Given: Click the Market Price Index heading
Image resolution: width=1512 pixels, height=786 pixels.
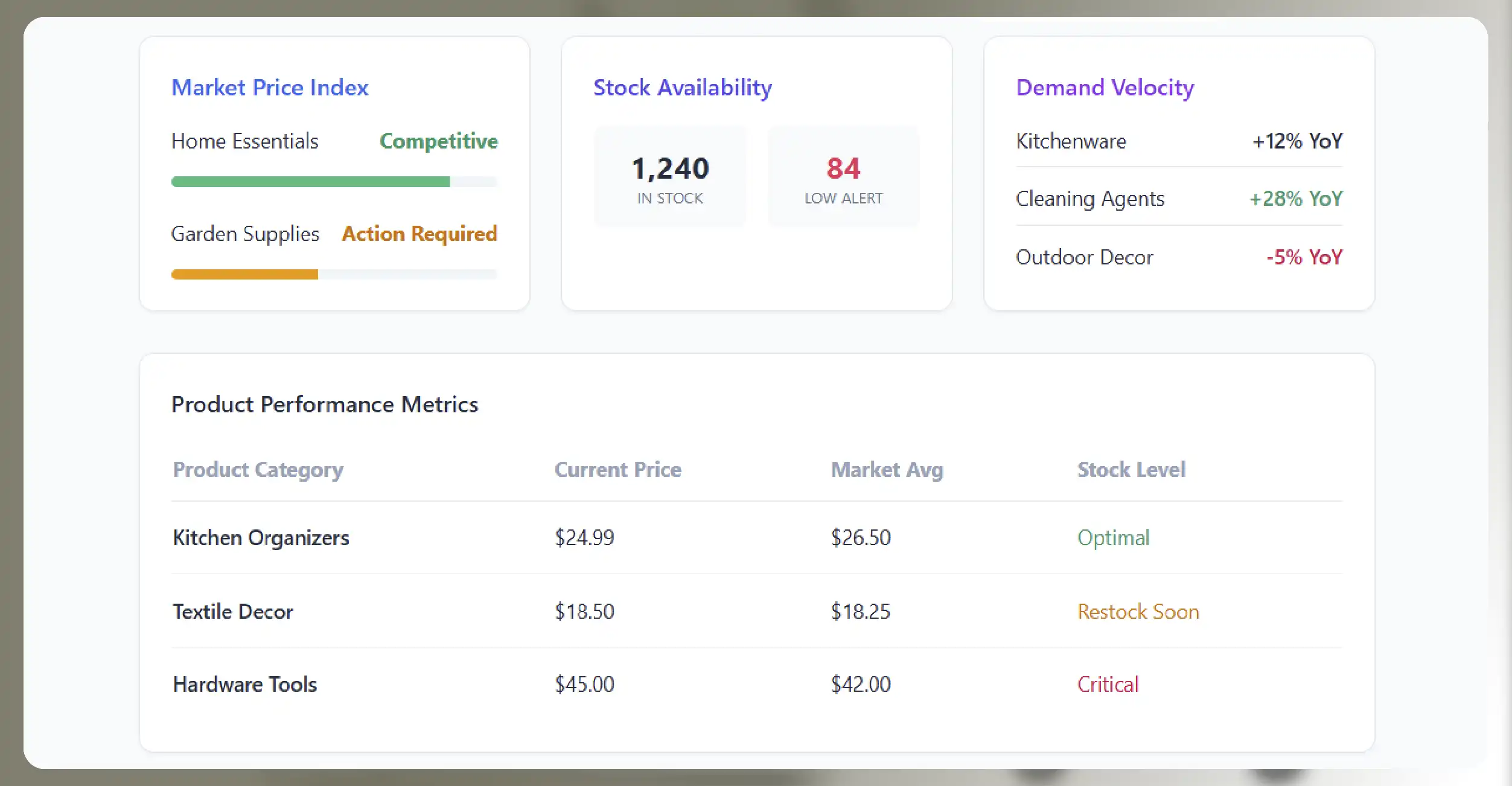Looking at the screenshot, I should pos(270,88).
